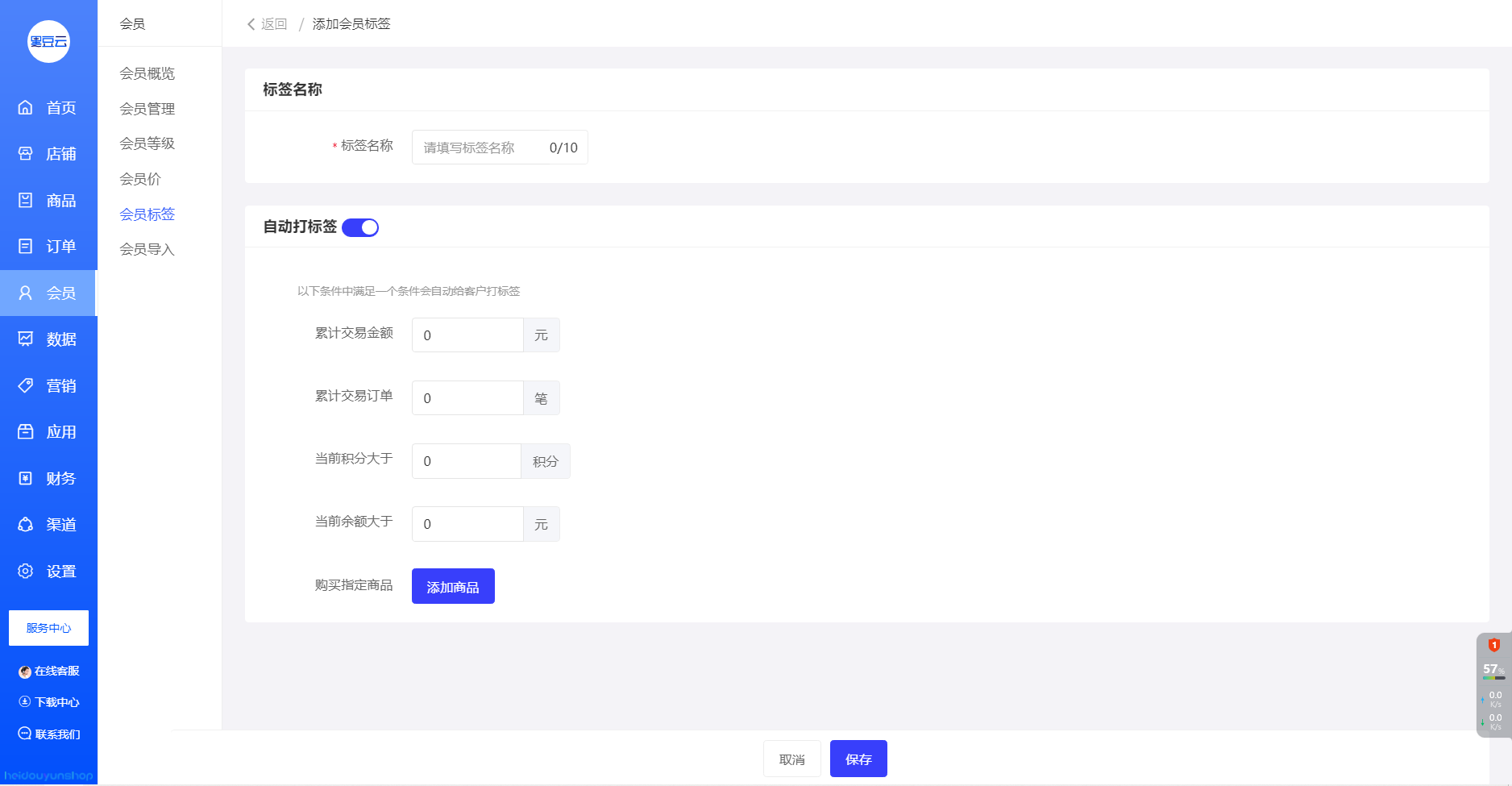
Task: Turn off the auto-tagging (自动打标签) switch
Action: [360, 227]
